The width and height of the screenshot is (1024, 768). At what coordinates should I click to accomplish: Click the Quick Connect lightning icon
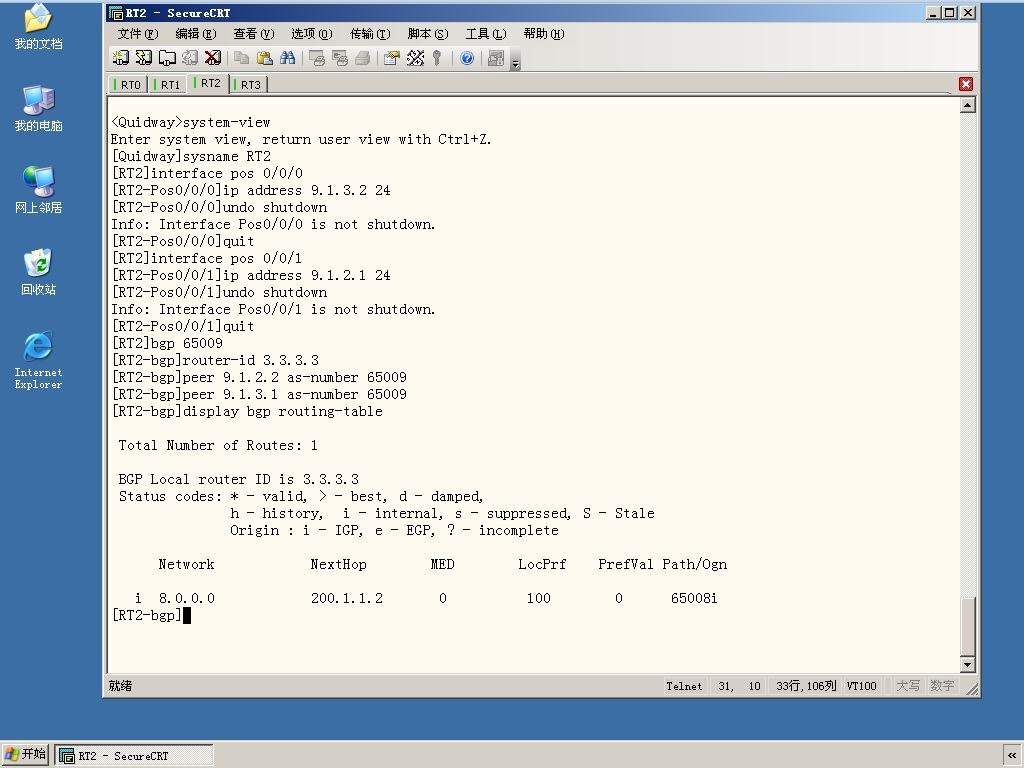tap(144, 58)
